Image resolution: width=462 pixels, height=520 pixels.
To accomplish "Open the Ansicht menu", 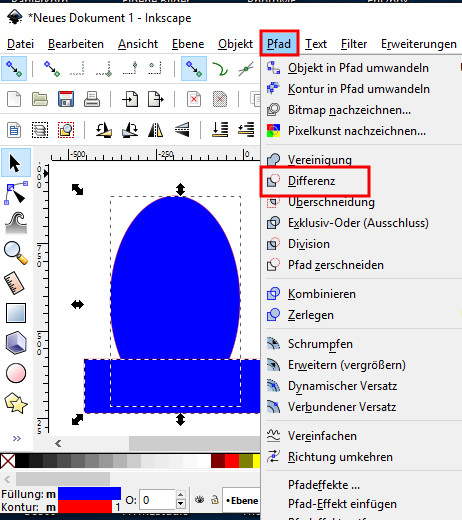I will click(138, 44).
